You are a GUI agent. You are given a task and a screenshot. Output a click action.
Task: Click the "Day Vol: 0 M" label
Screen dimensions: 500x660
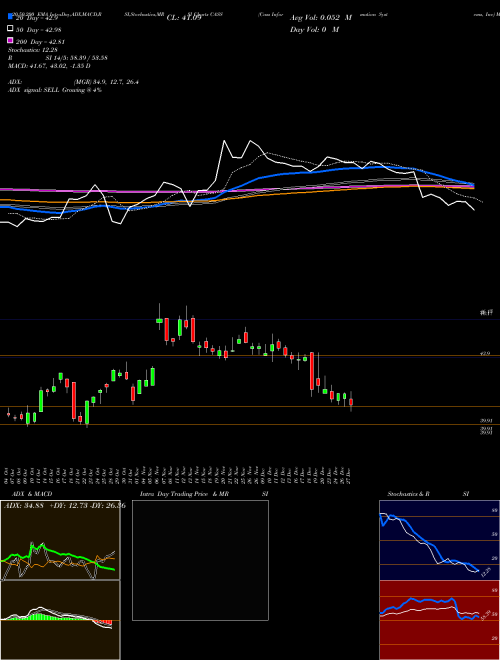coord(314,29)
